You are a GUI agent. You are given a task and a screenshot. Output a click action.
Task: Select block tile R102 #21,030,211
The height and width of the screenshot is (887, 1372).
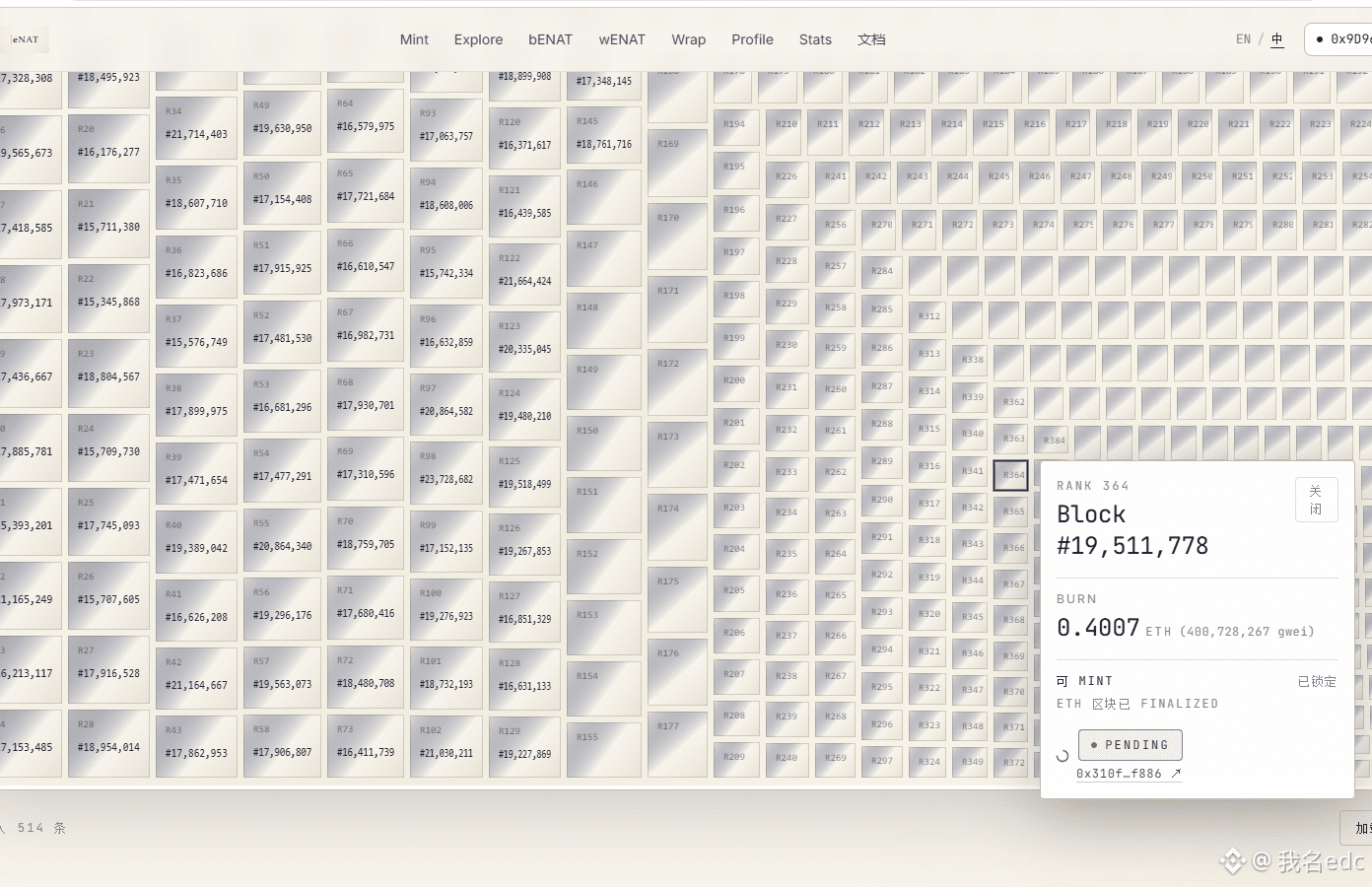446,746
